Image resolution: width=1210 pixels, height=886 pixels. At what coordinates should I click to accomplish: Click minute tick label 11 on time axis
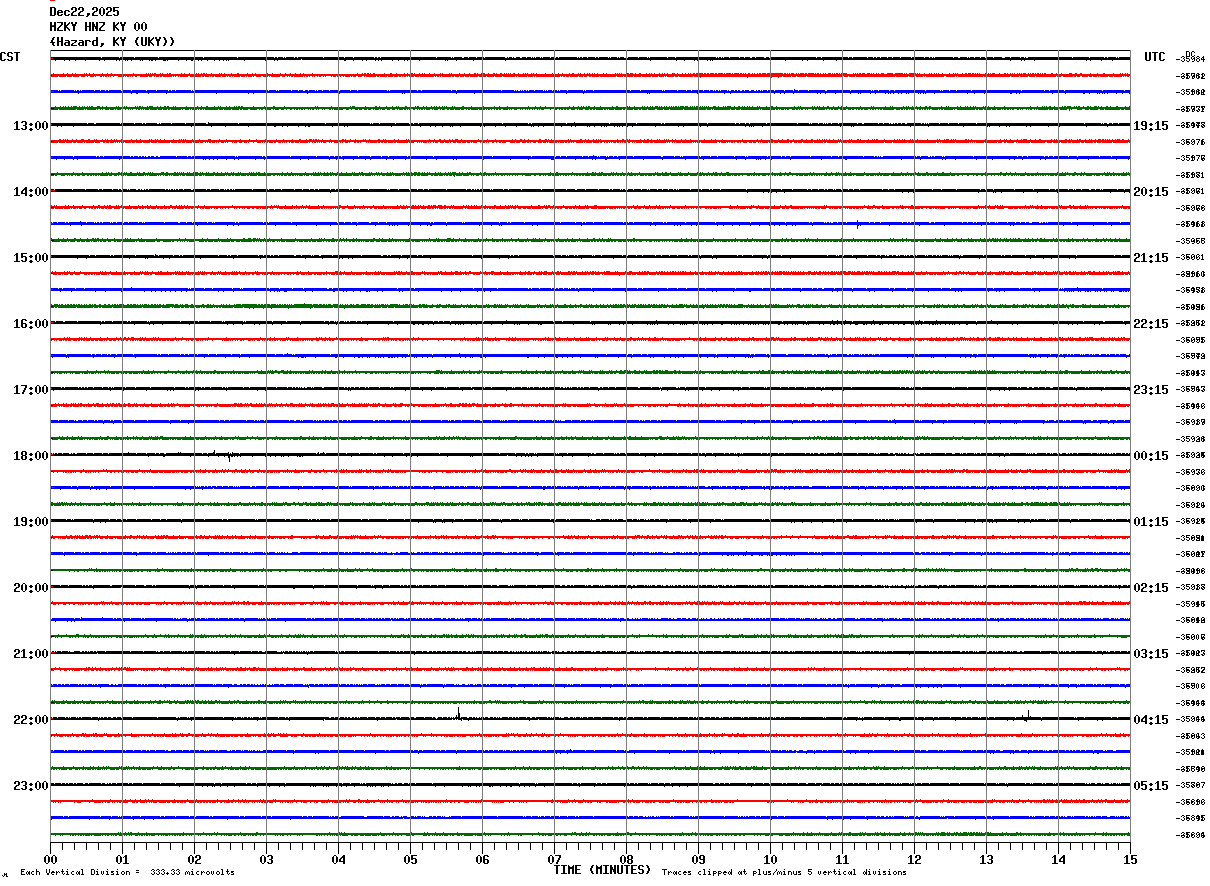pyautogui.click(x=842, y=859)
